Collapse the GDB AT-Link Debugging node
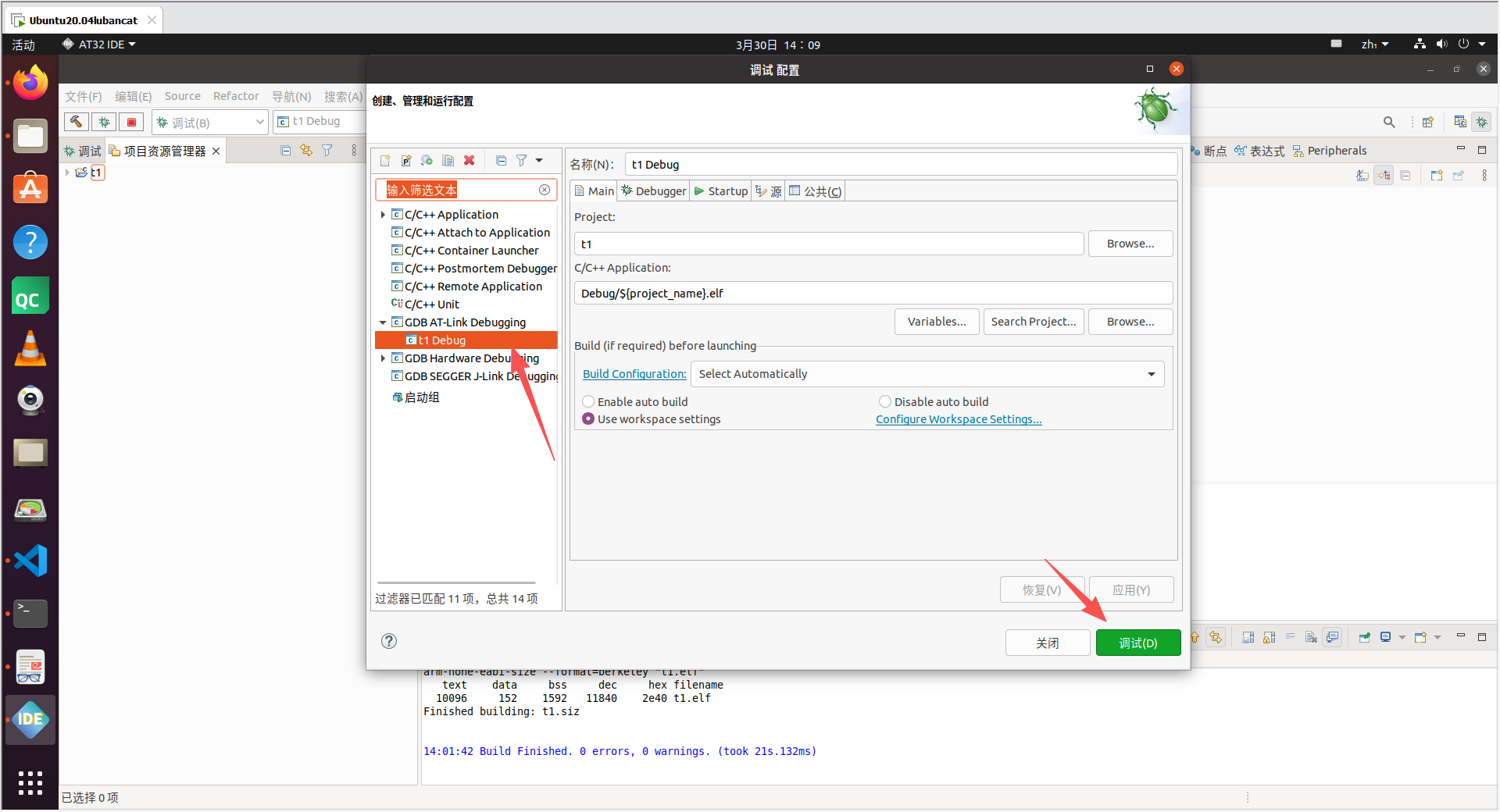This screenshot has width=1500, height=812. tap(383, 322)
